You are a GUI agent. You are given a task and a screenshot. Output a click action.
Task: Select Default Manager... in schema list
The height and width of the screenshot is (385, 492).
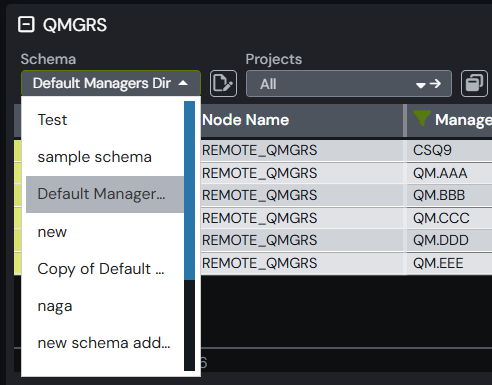pos(105,194)
